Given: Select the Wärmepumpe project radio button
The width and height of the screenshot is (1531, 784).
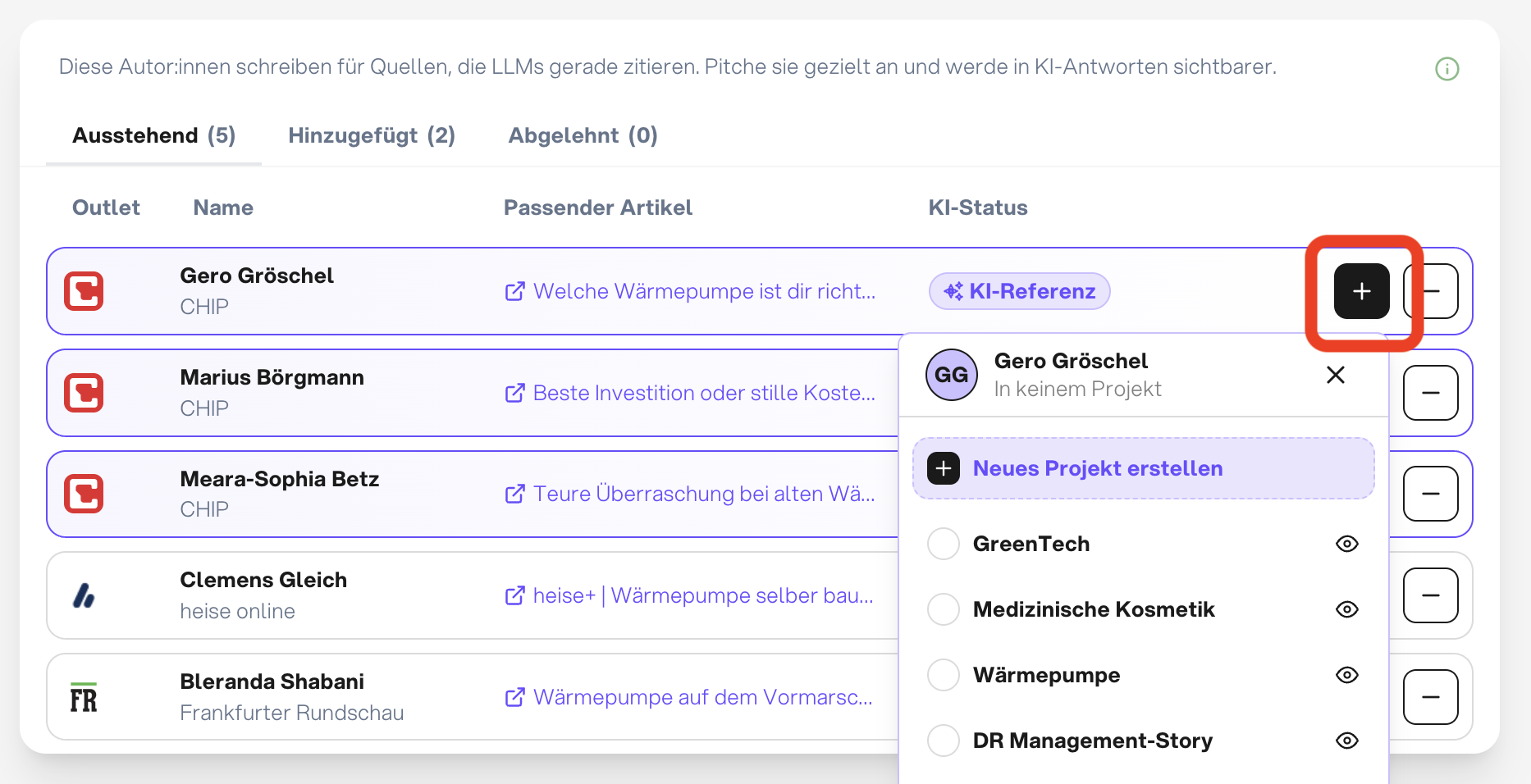Looking at the screenshot, I should point(943,675).
